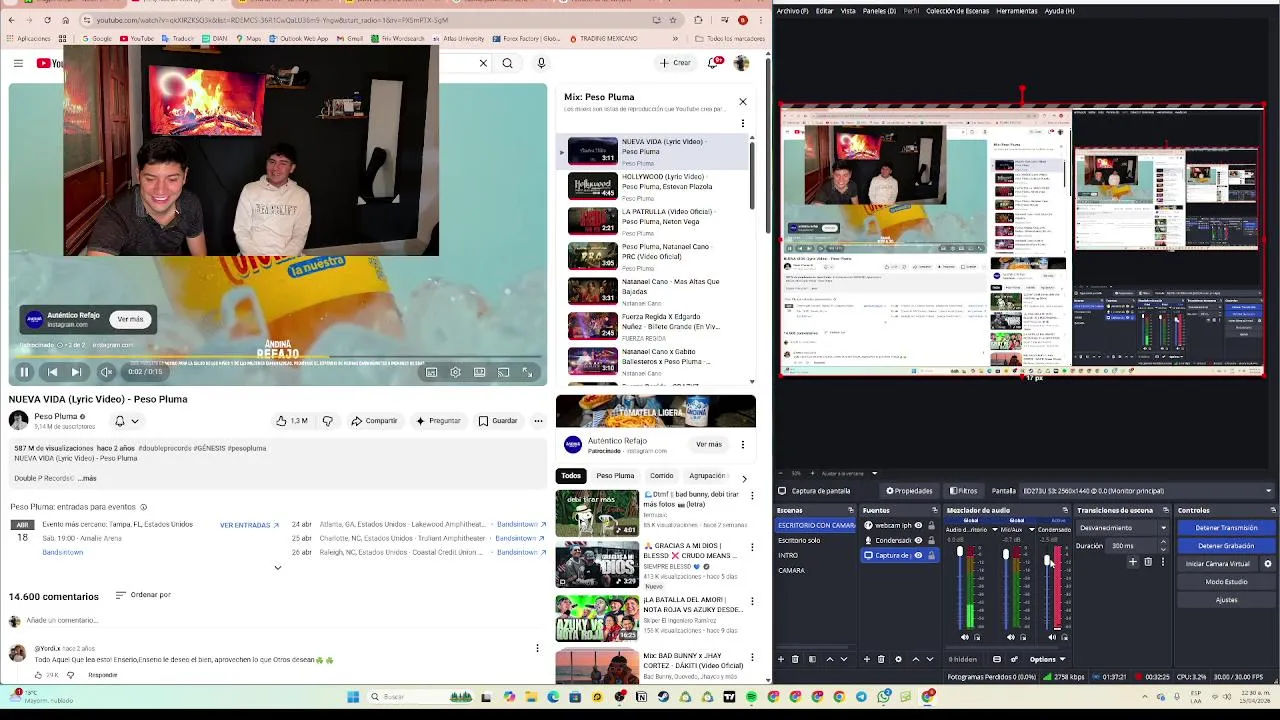Open Audio del escritorio channel dropdown arrow
The image size is (1280, 720).
tap(994, 530)
